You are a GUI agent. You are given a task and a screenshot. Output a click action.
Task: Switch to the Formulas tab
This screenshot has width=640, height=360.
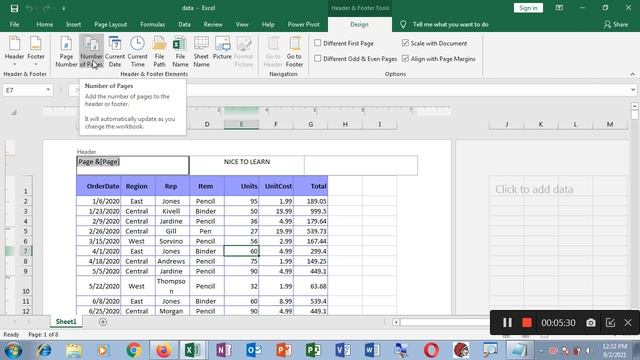pos(153,24)
